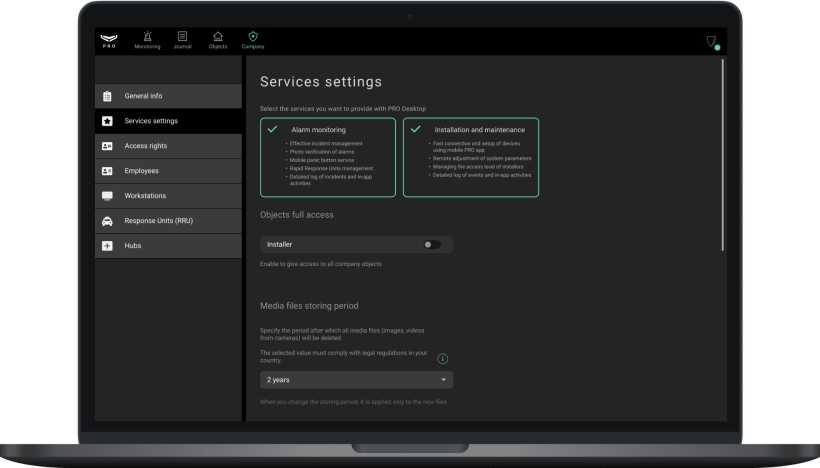Screen dimensions: 820x468
Task: Click the info icon above storing period
Action: click(x=443, y=358)
